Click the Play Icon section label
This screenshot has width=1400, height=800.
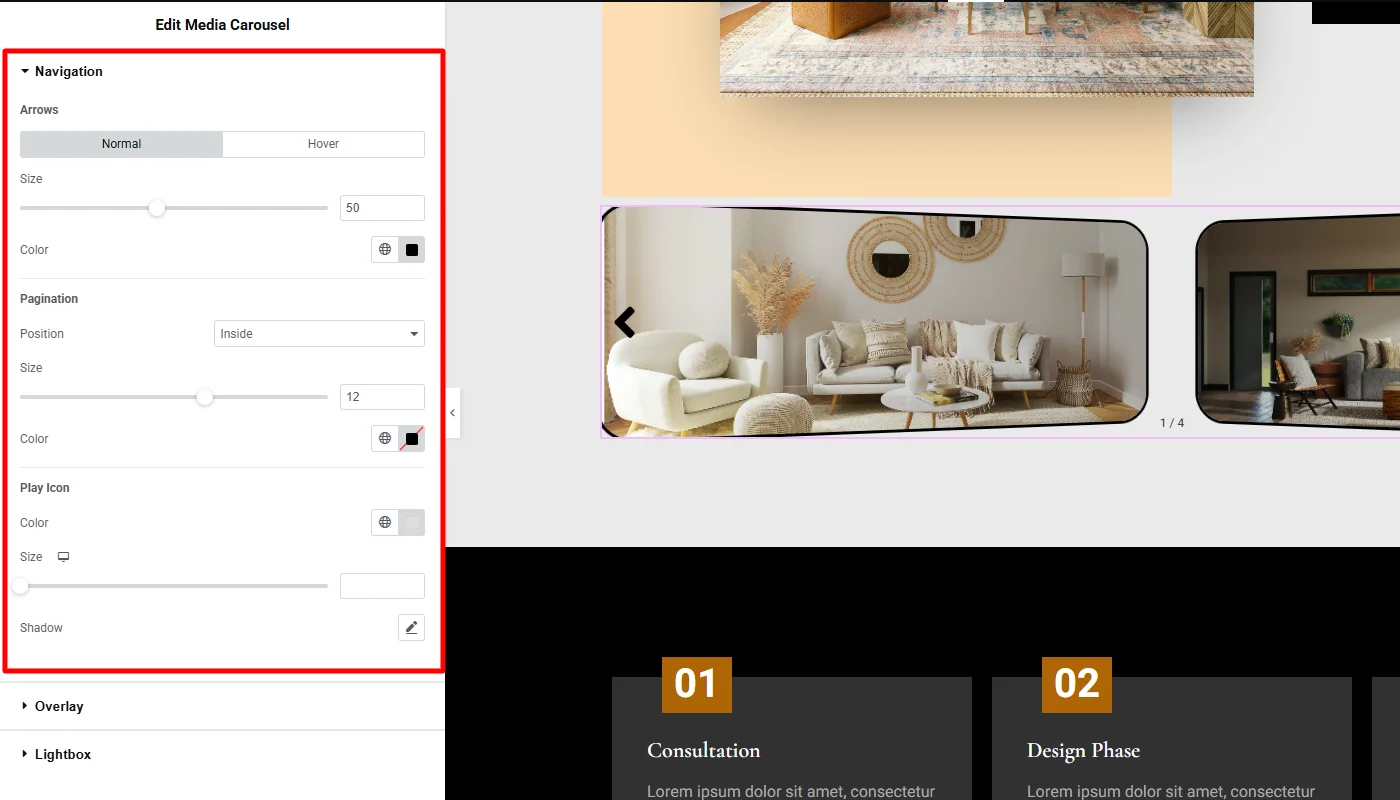[x=45, y=488]
